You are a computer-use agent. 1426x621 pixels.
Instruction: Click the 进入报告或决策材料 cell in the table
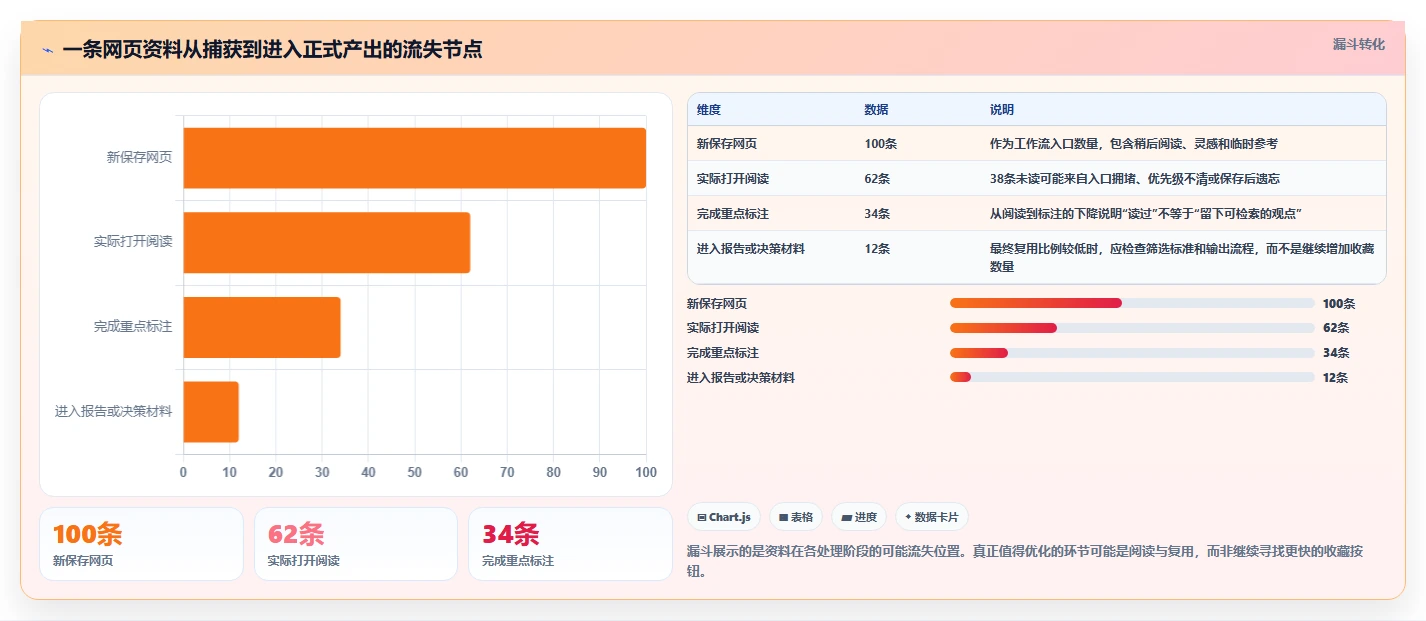[751, 249]
